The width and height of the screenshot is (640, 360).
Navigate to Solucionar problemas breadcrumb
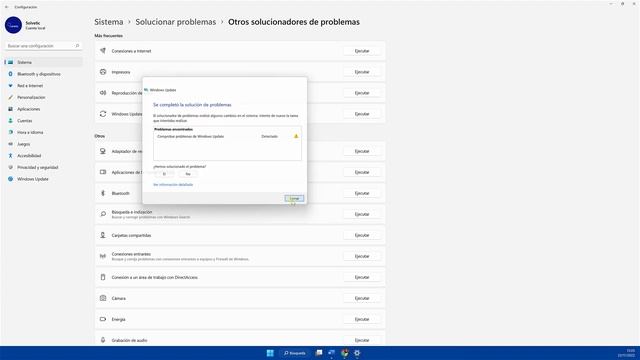pos(176,22)
